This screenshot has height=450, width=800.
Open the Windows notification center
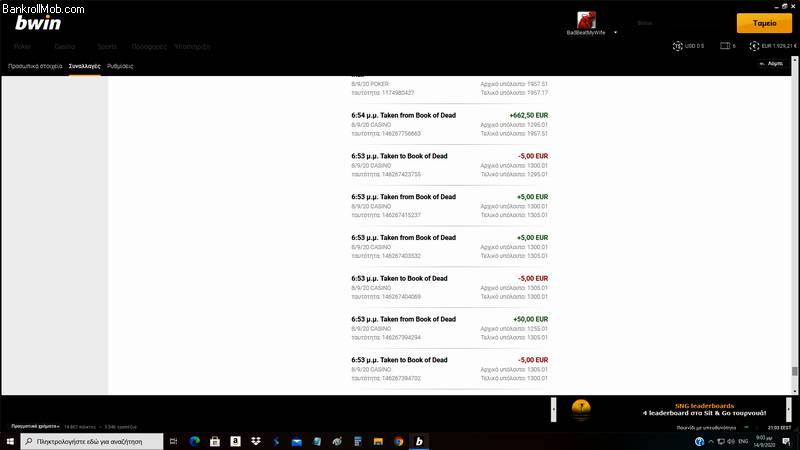(x=786, y=441)
